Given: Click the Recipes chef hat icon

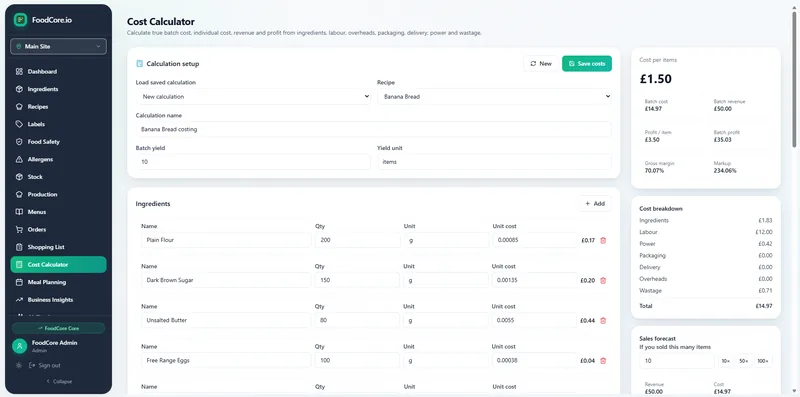Looking at the screenshot, I should coord(19,107).
